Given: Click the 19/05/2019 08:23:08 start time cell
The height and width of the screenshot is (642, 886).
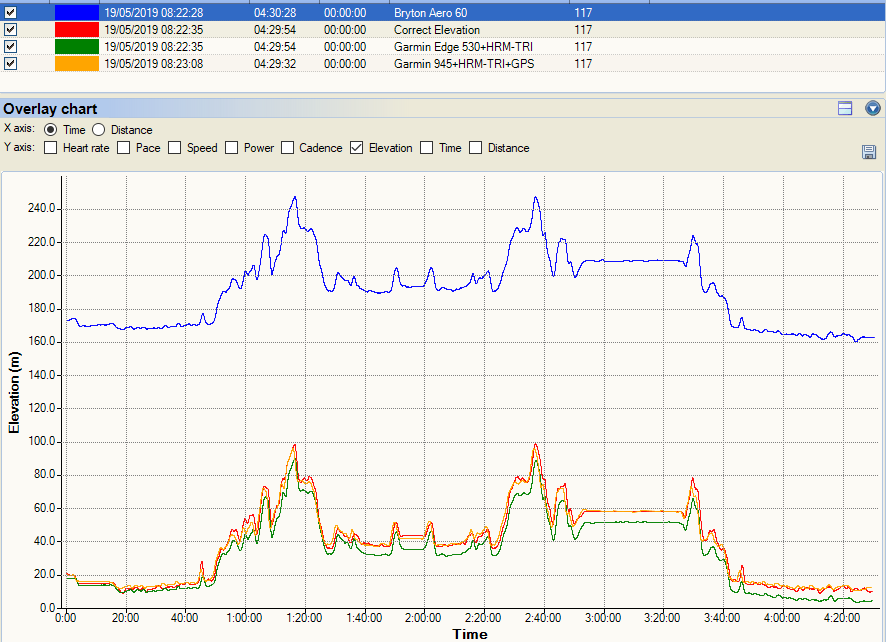Looking at the screenshot, I should coord(154,63).
